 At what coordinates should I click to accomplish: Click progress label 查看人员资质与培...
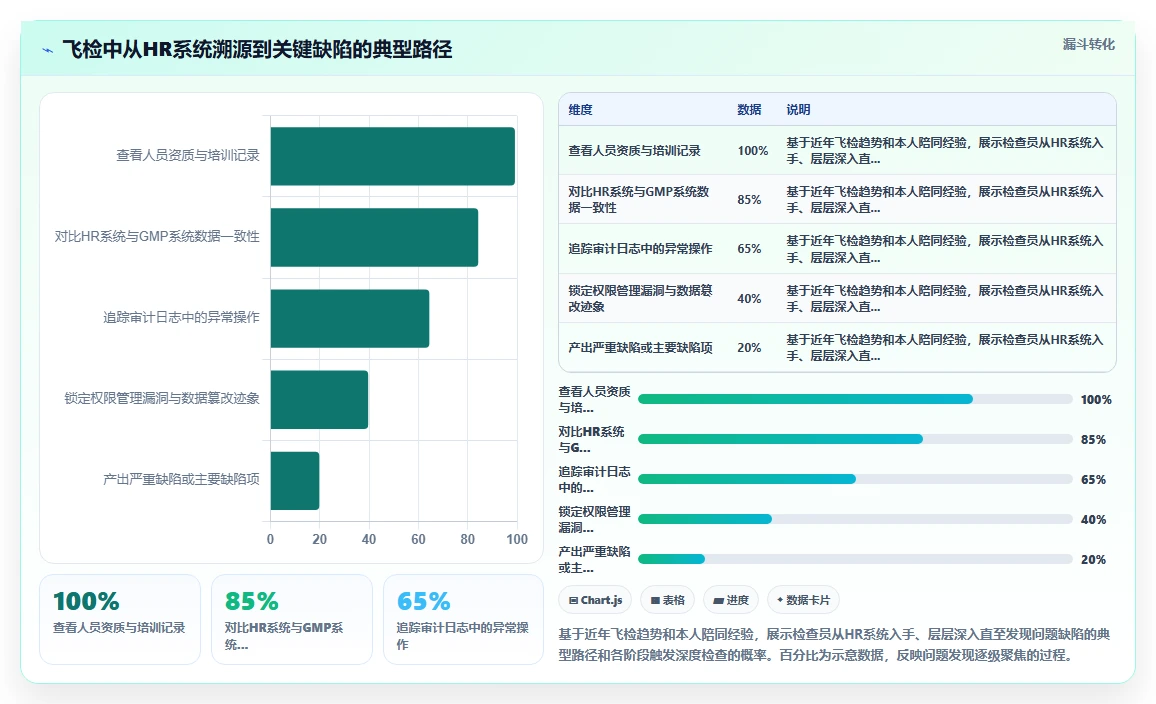594,399
